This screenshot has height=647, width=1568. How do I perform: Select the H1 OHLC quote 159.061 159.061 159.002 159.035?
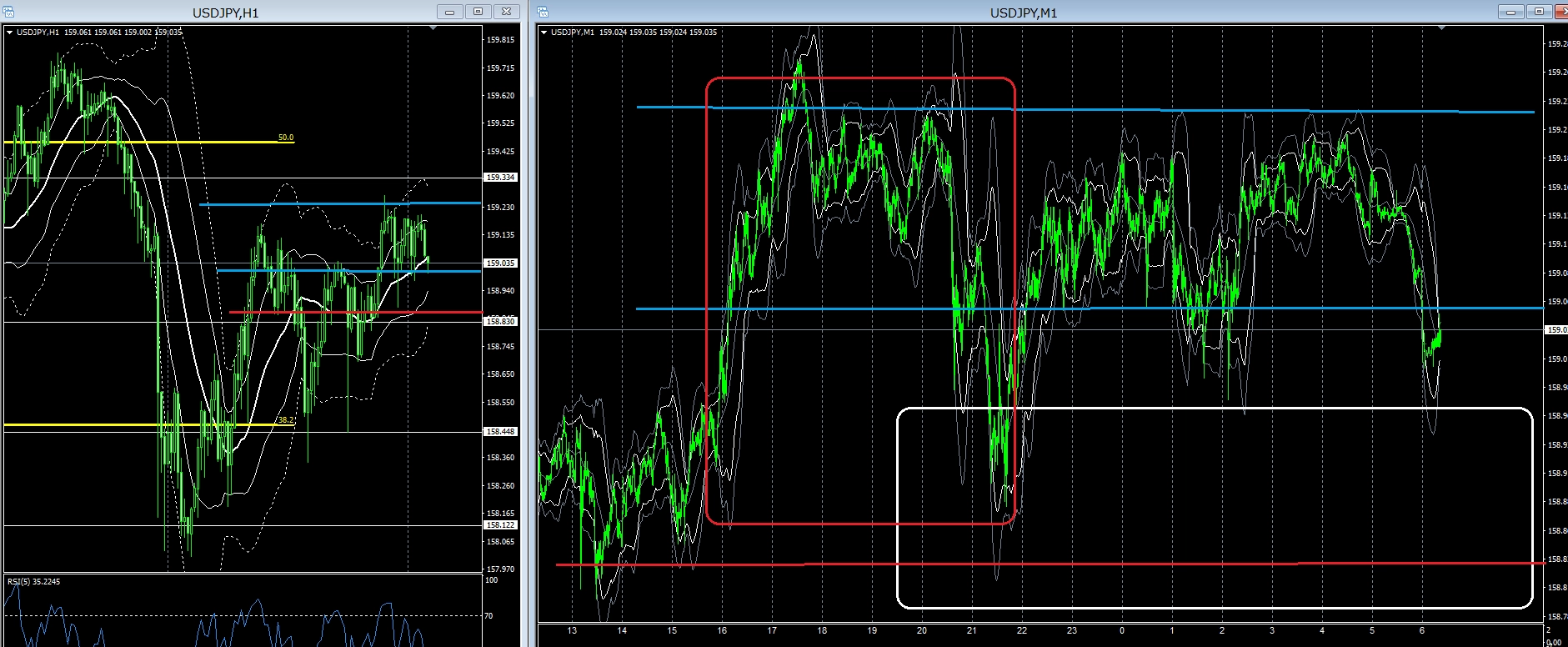(x=123, y=33)
